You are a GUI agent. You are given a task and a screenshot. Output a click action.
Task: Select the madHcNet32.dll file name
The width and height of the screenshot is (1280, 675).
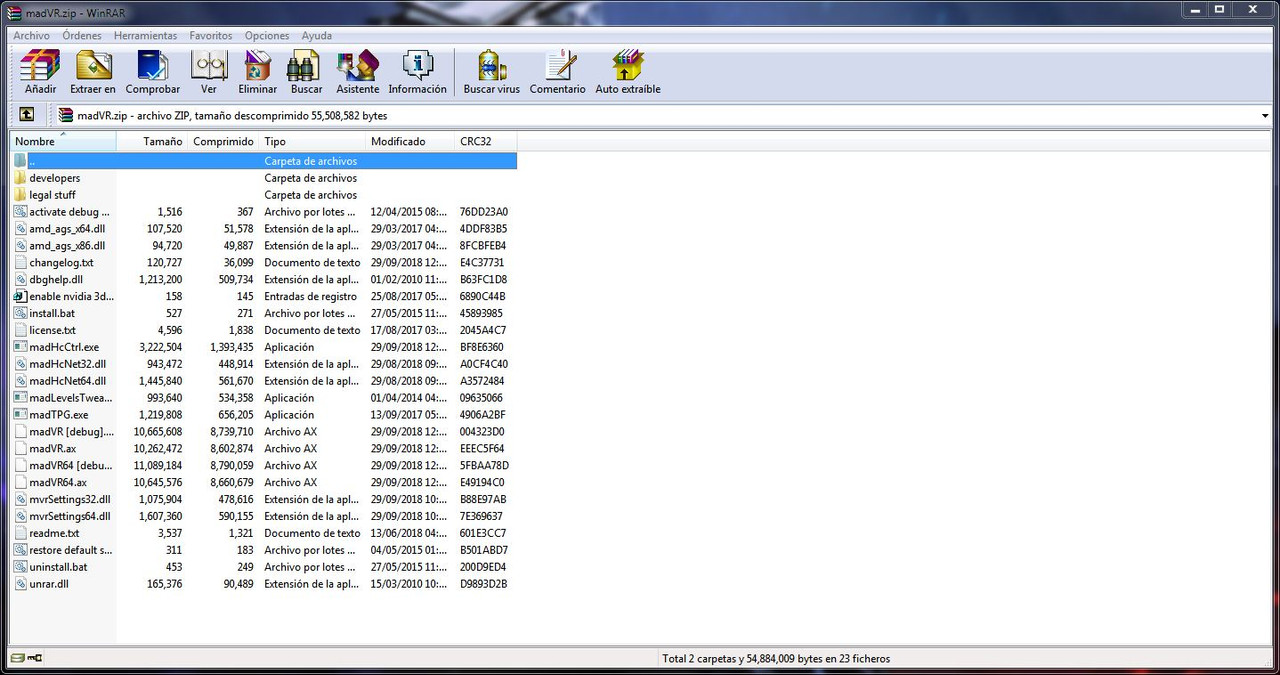(67, 364)
